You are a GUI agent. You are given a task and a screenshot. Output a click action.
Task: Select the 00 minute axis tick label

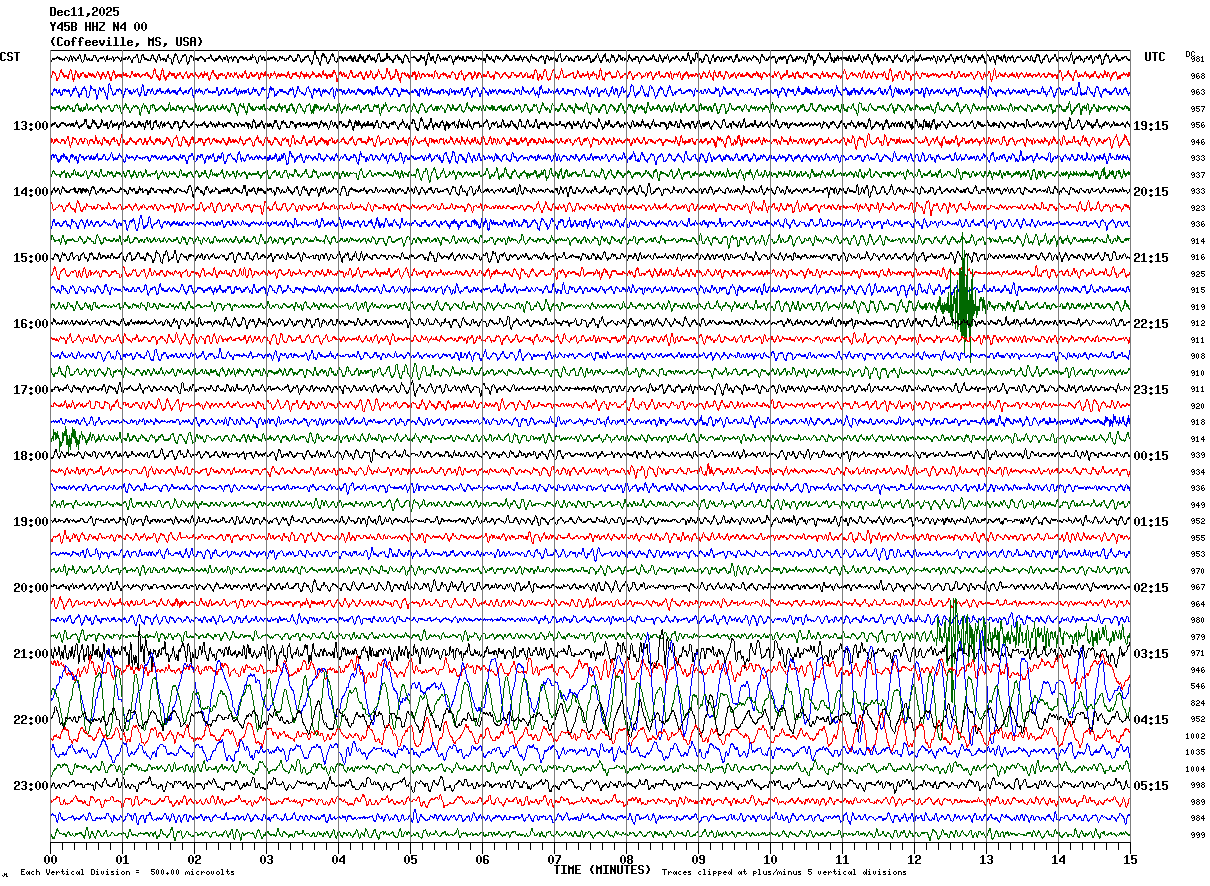[50, 859]
